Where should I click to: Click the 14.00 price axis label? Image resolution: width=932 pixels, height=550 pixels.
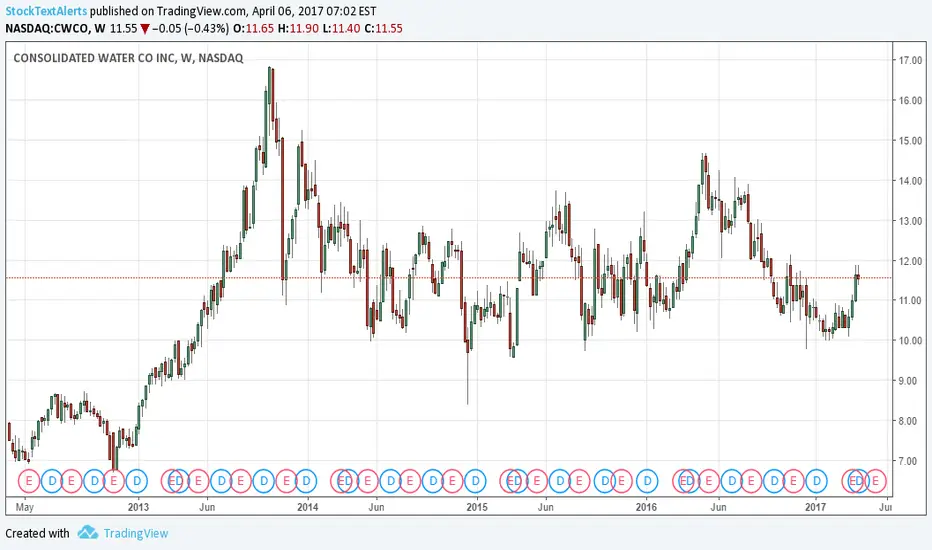(911, 181)
